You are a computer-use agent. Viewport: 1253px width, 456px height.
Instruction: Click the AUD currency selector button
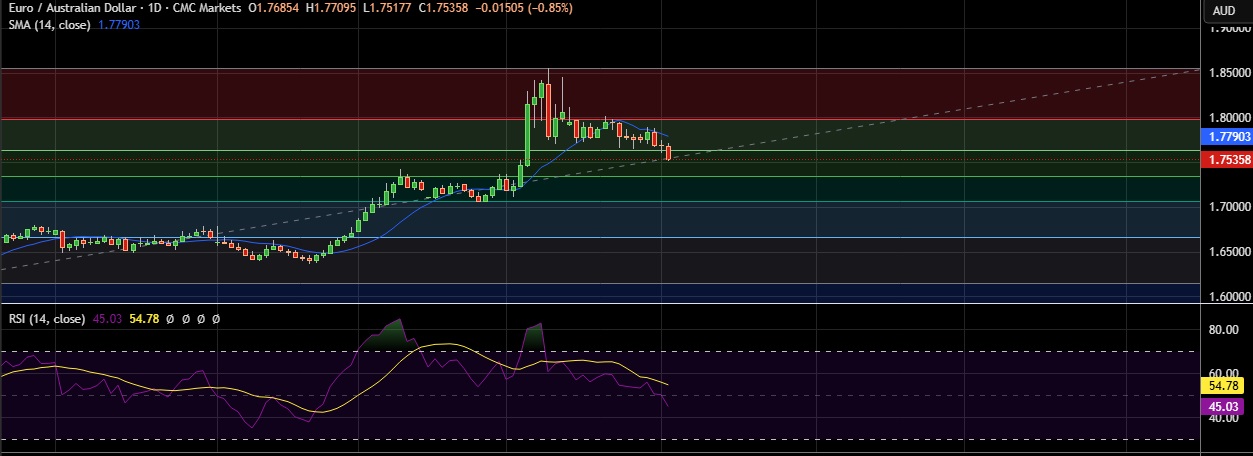click(x=1224, y=11)
